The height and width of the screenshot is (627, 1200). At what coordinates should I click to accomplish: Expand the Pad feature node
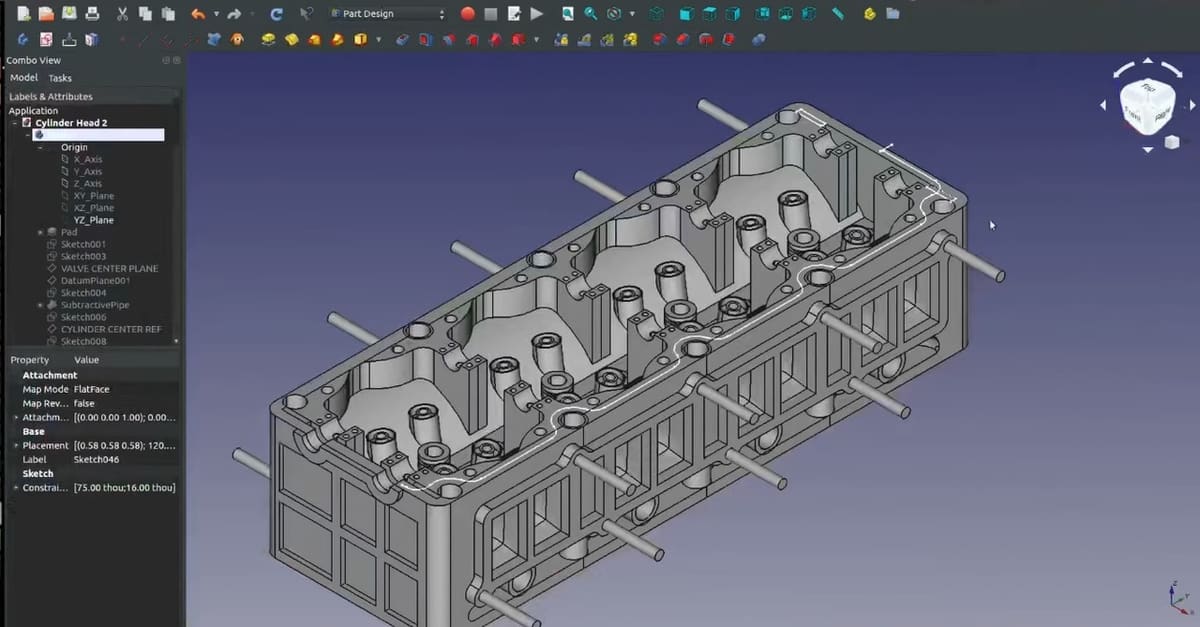(41, 232)
